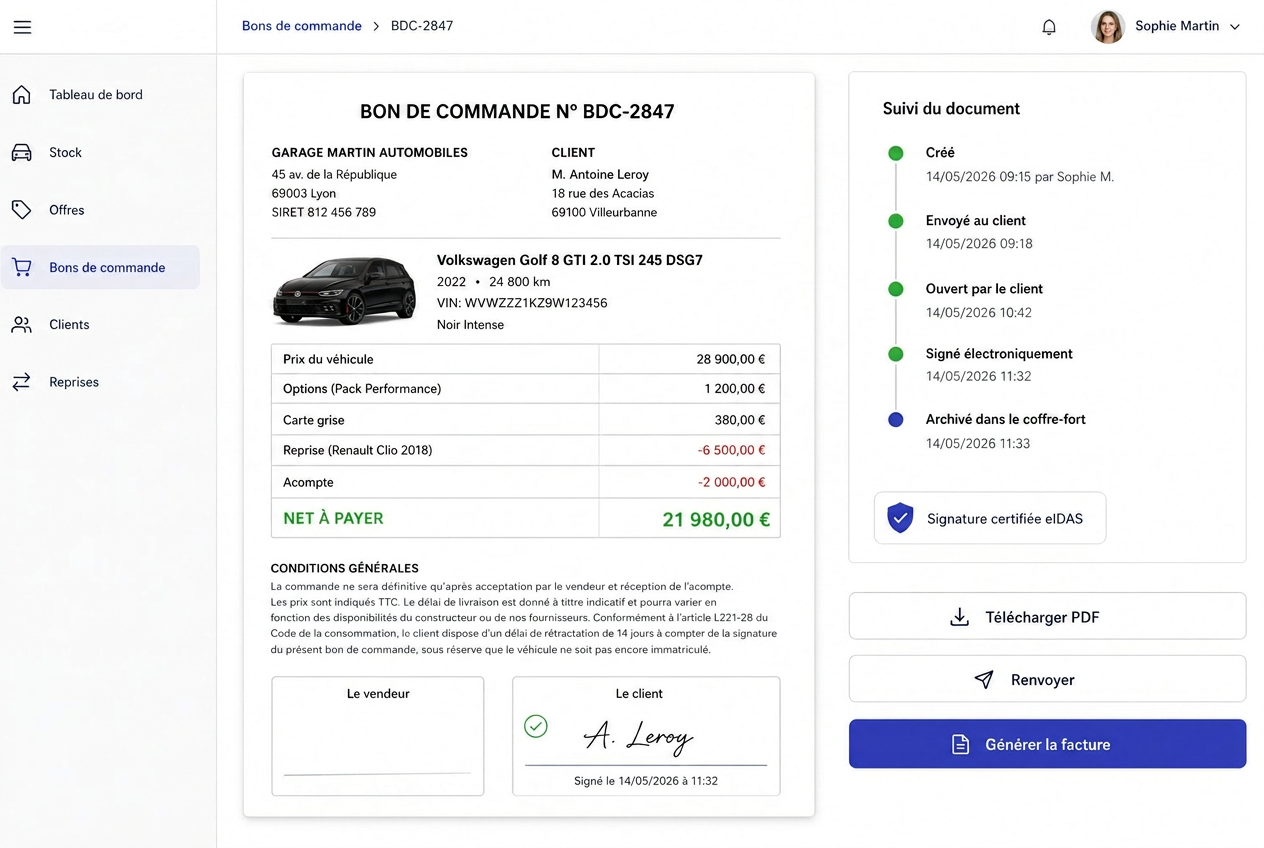The image size is (1264, 848).
Task: Click the Créé timeline green dot
Action: click(x=896, y=153)
